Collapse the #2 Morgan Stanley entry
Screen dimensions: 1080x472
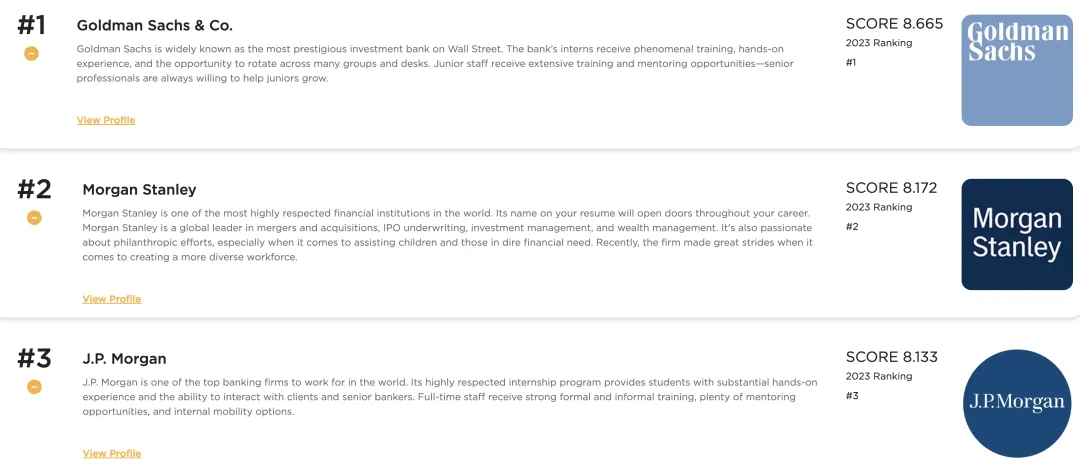[34, 218]
